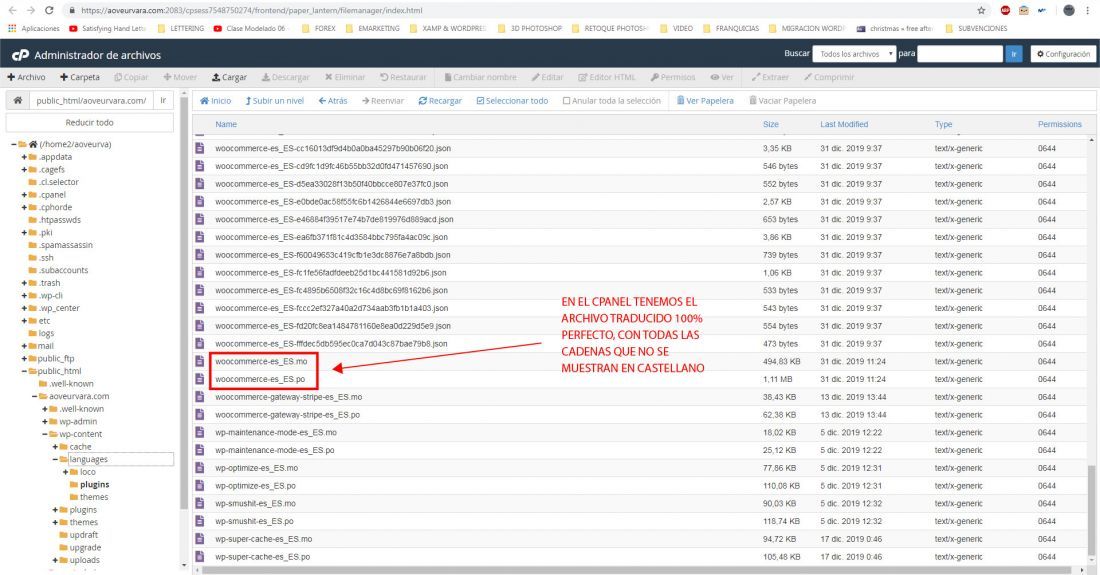Click home icon beside path field

18,100
